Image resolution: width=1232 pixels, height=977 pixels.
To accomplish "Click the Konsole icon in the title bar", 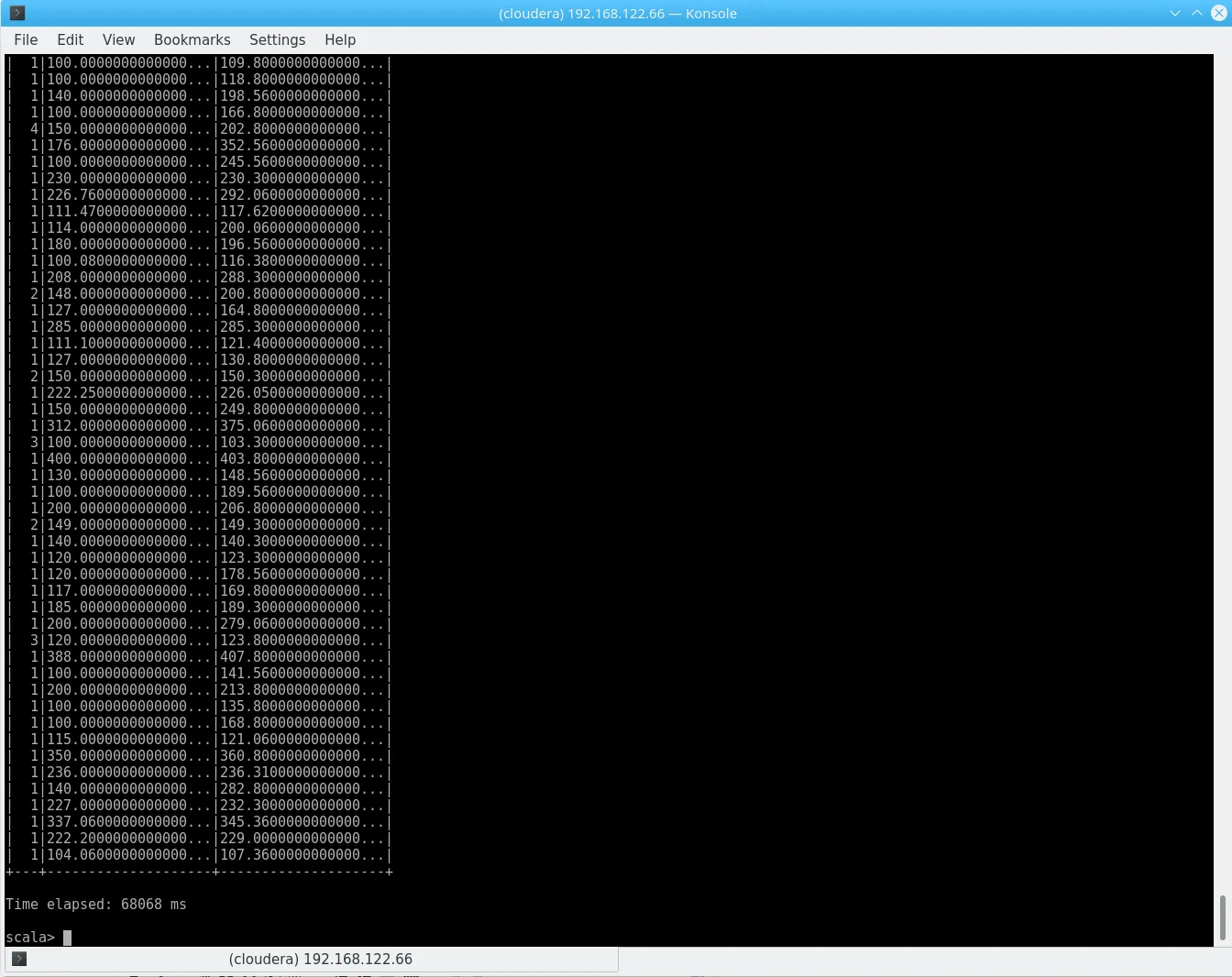I will coord(17,13).
